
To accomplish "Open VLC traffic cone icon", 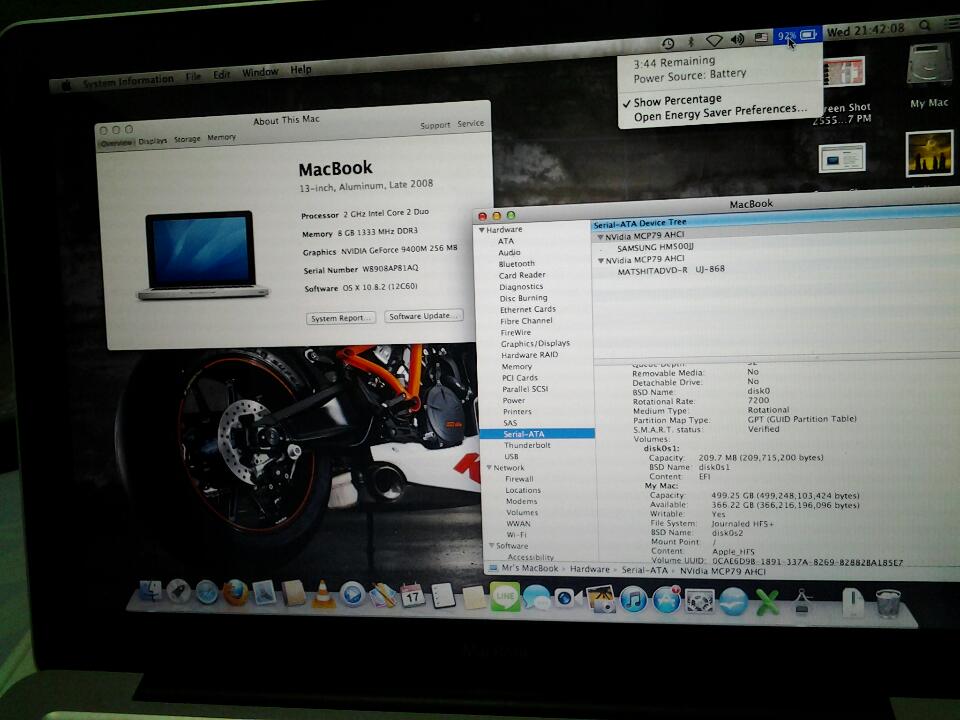I will tap(323, 594).
